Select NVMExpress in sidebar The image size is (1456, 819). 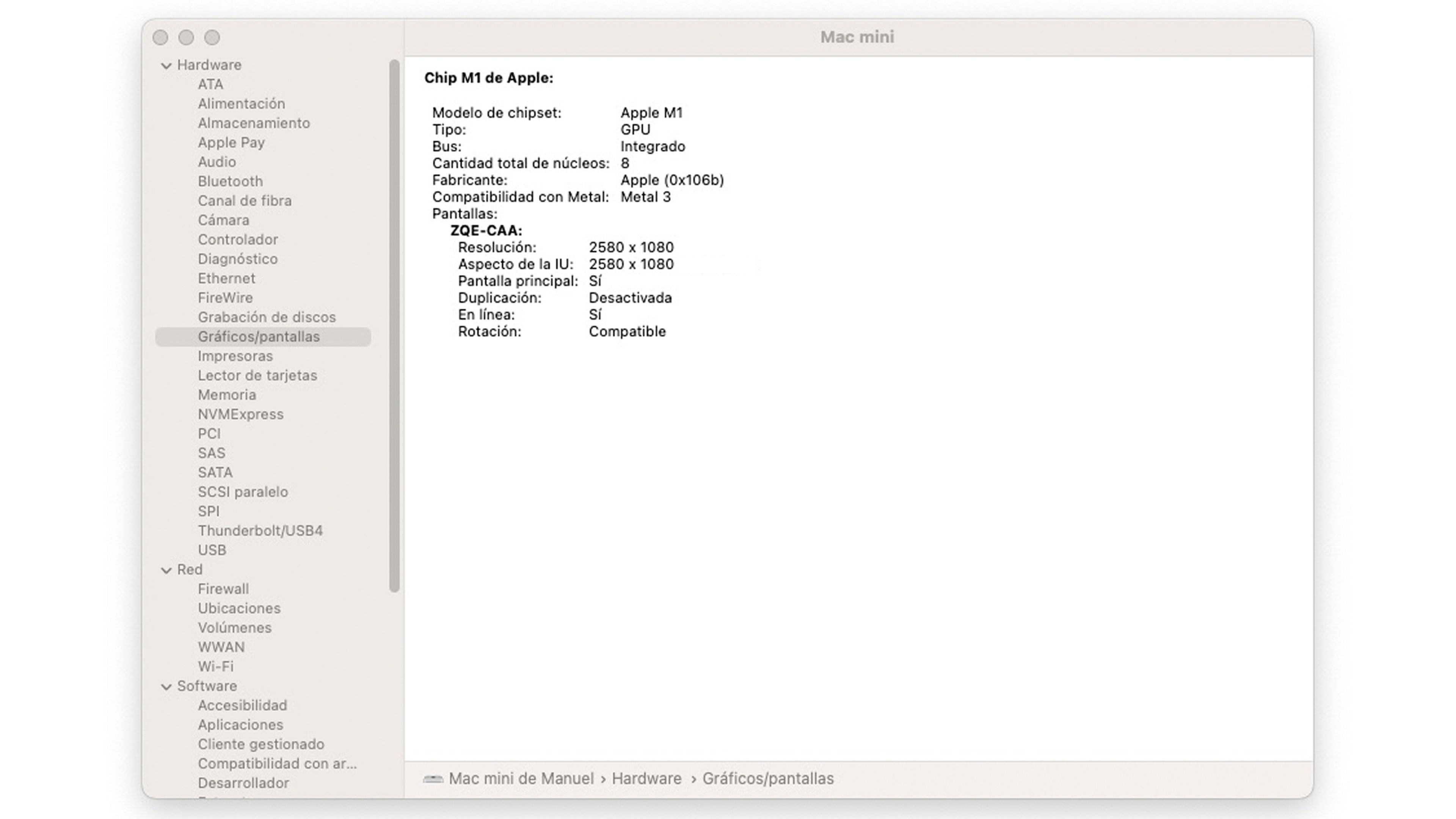point(240,414)
